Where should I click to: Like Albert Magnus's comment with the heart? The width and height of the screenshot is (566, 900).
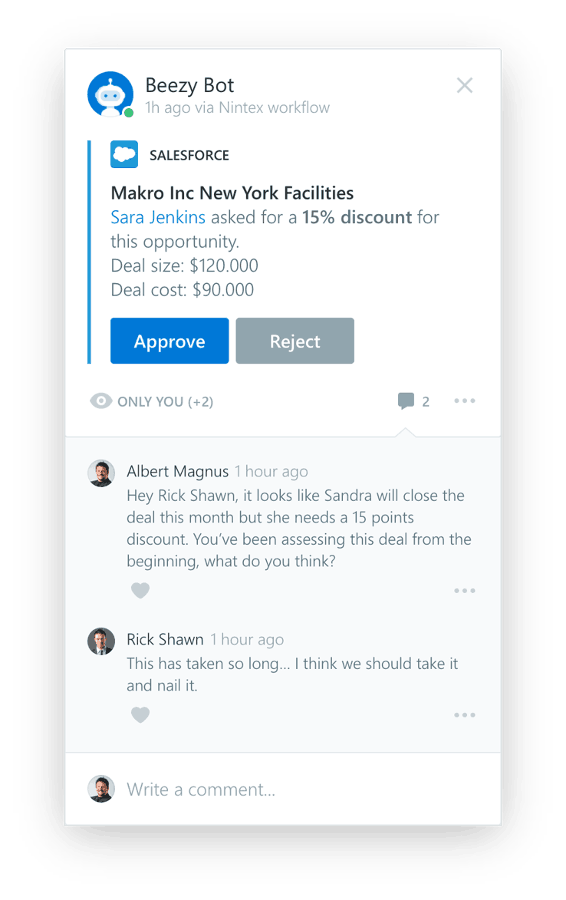pyautogui.click(x=140, y=590)
